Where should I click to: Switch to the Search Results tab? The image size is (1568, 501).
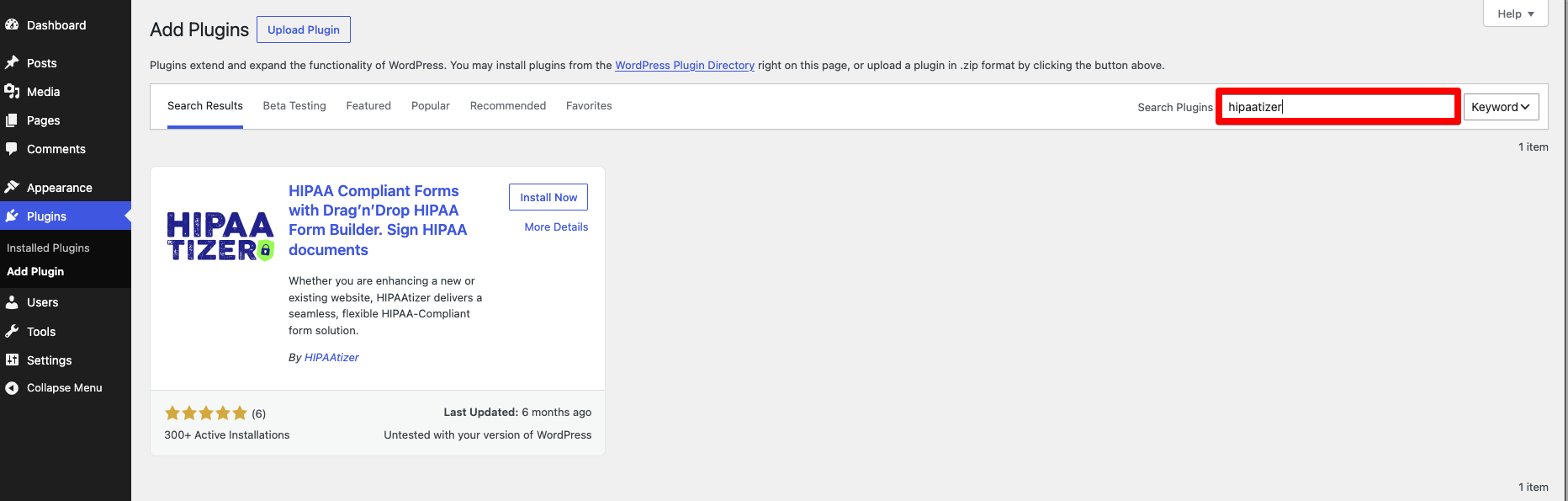click(205, 106)
